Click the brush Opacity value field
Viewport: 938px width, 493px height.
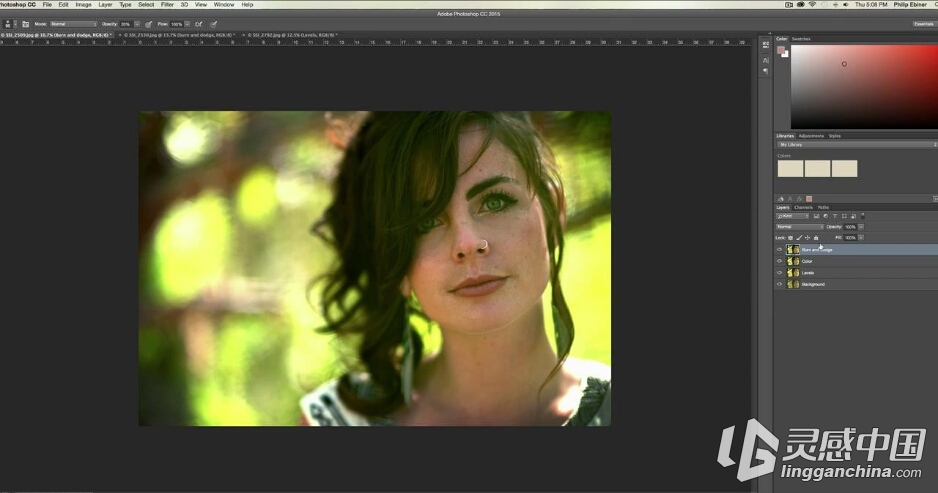(126, 24)
